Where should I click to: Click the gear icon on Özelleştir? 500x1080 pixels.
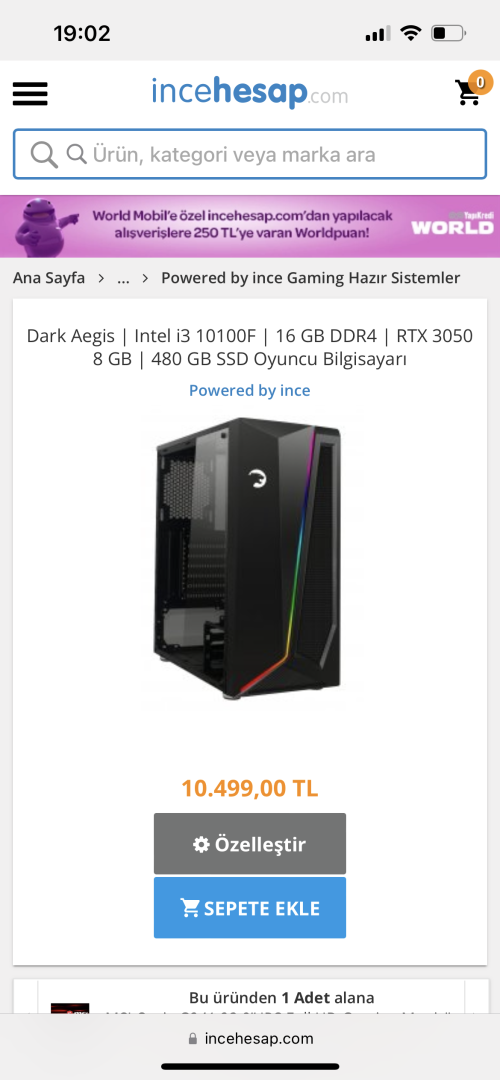201,844
